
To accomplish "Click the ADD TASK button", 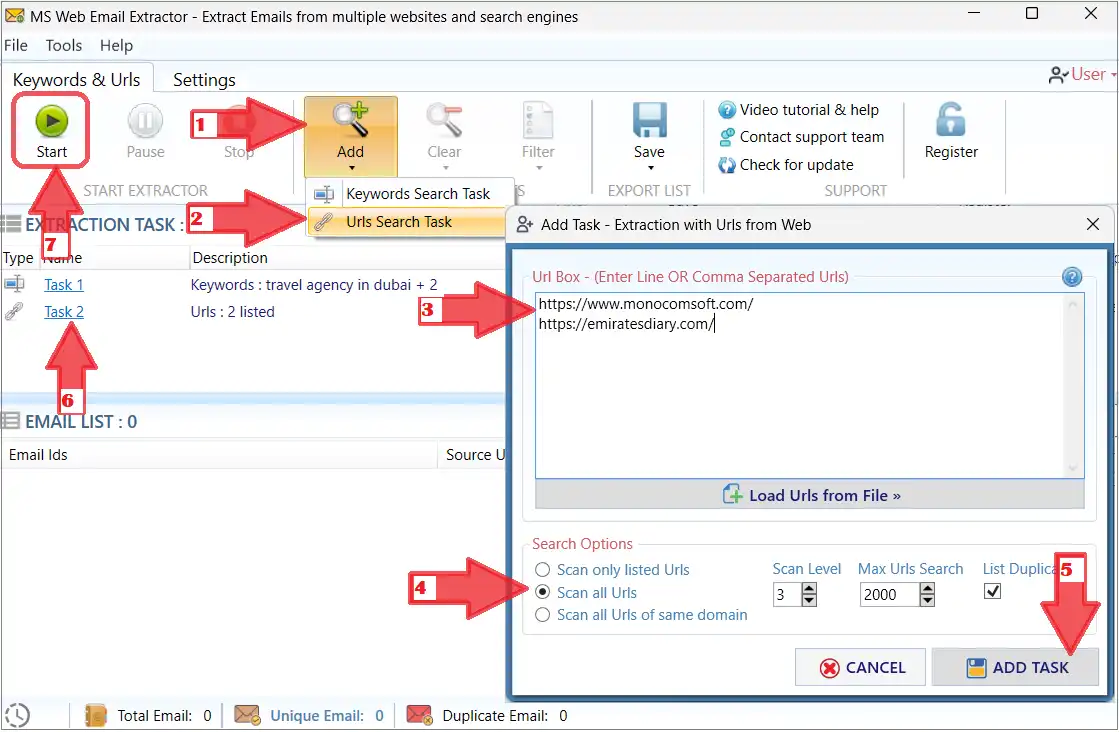I will pyautogui.click(x=1015, y=667).
